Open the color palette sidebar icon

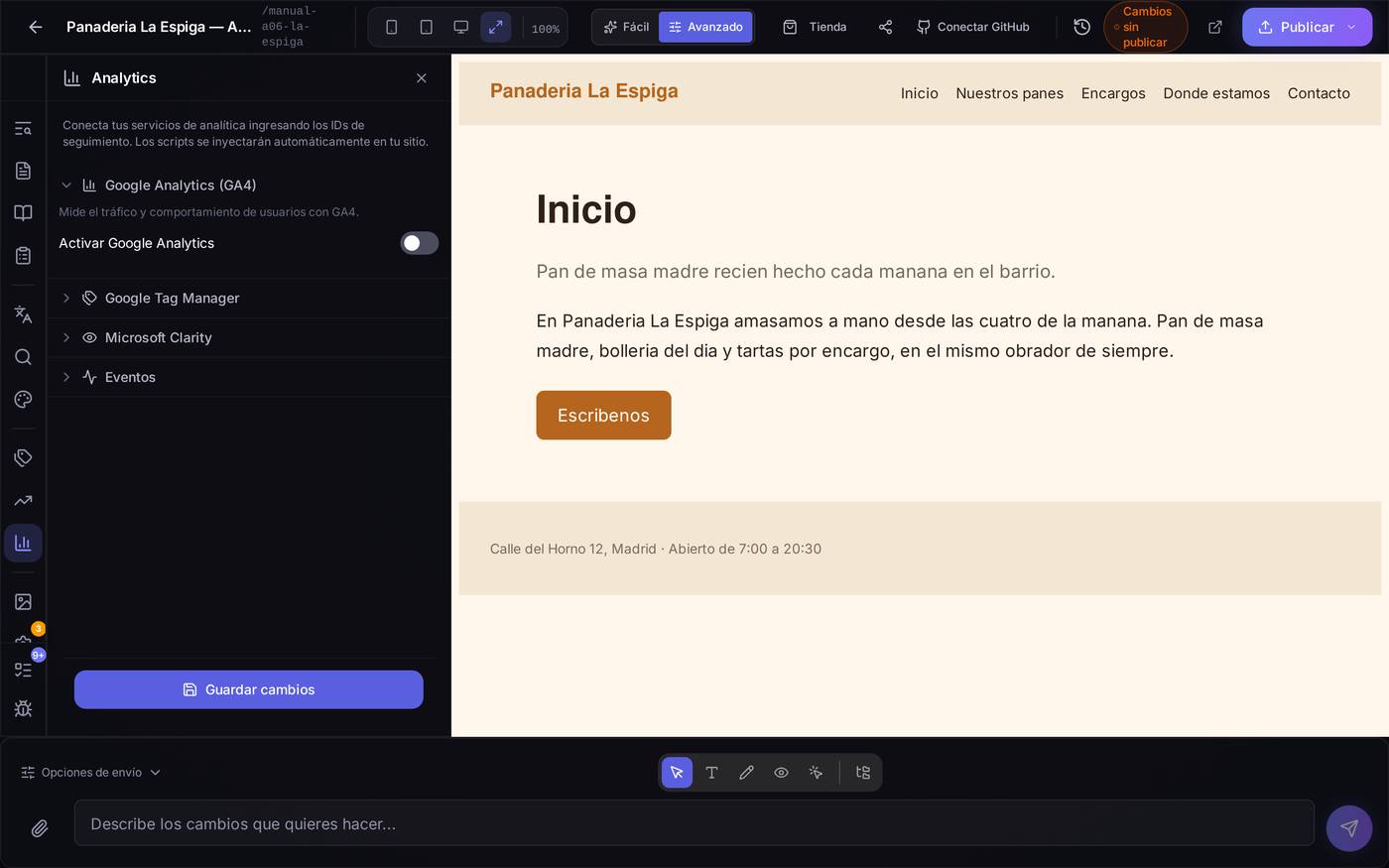(23, 399)
